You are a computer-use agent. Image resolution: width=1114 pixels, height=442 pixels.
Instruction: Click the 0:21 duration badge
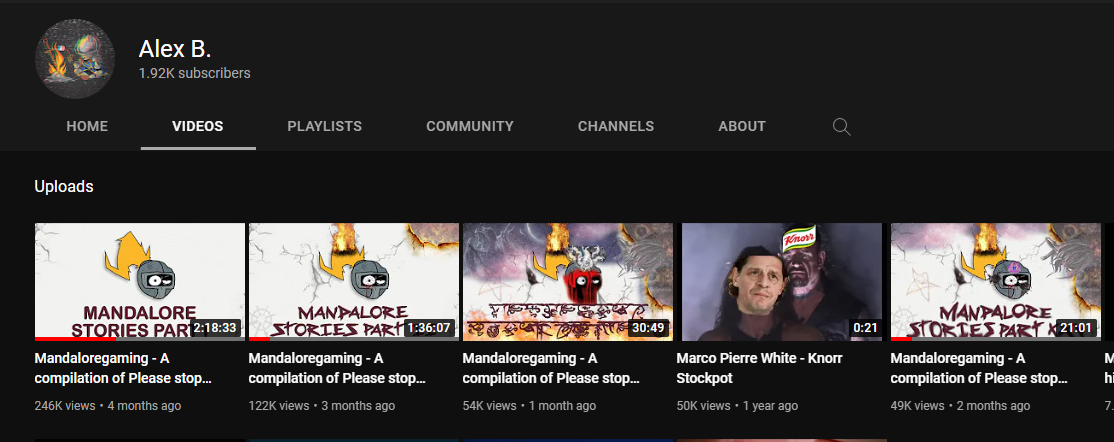coord(866,328)
